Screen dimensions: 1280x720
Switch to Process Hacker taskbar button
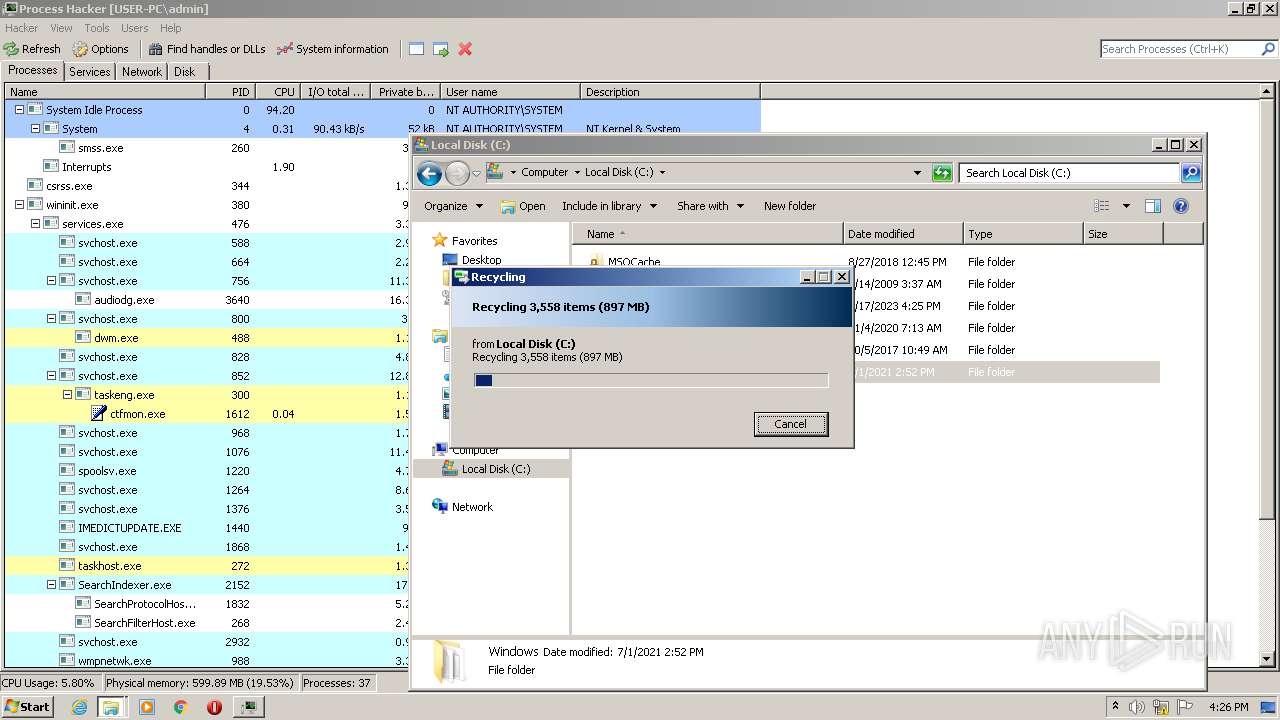pos(249,707)
